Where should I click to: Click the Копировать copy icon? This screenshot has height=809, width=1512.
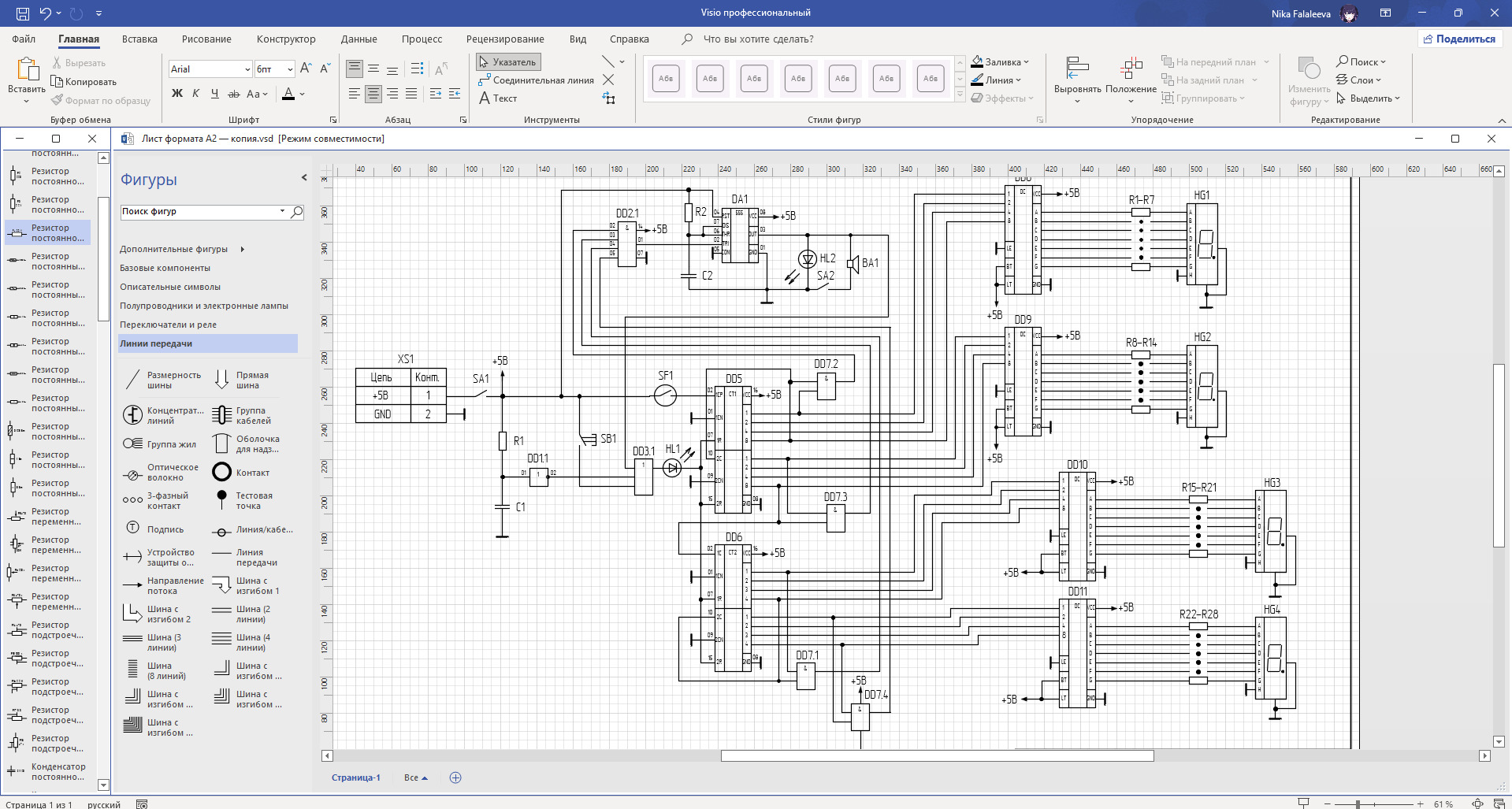tap(57, 82)
